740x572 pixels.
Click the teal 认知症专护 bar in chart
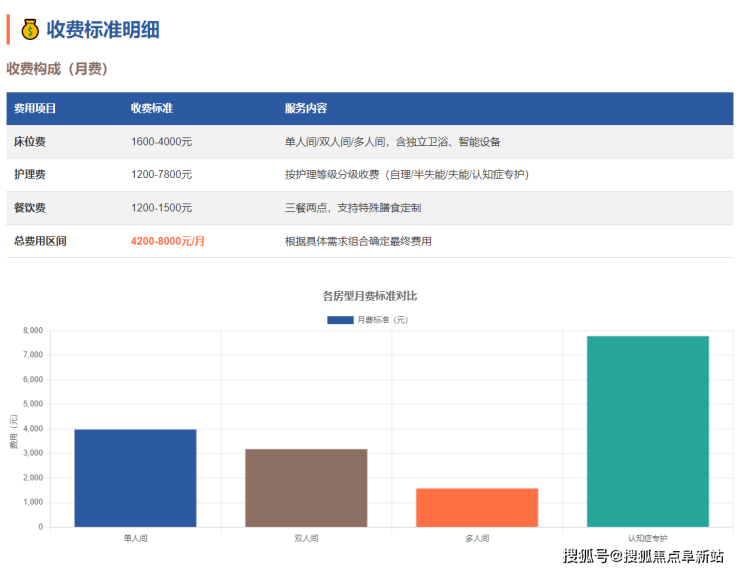click(648, 431)
